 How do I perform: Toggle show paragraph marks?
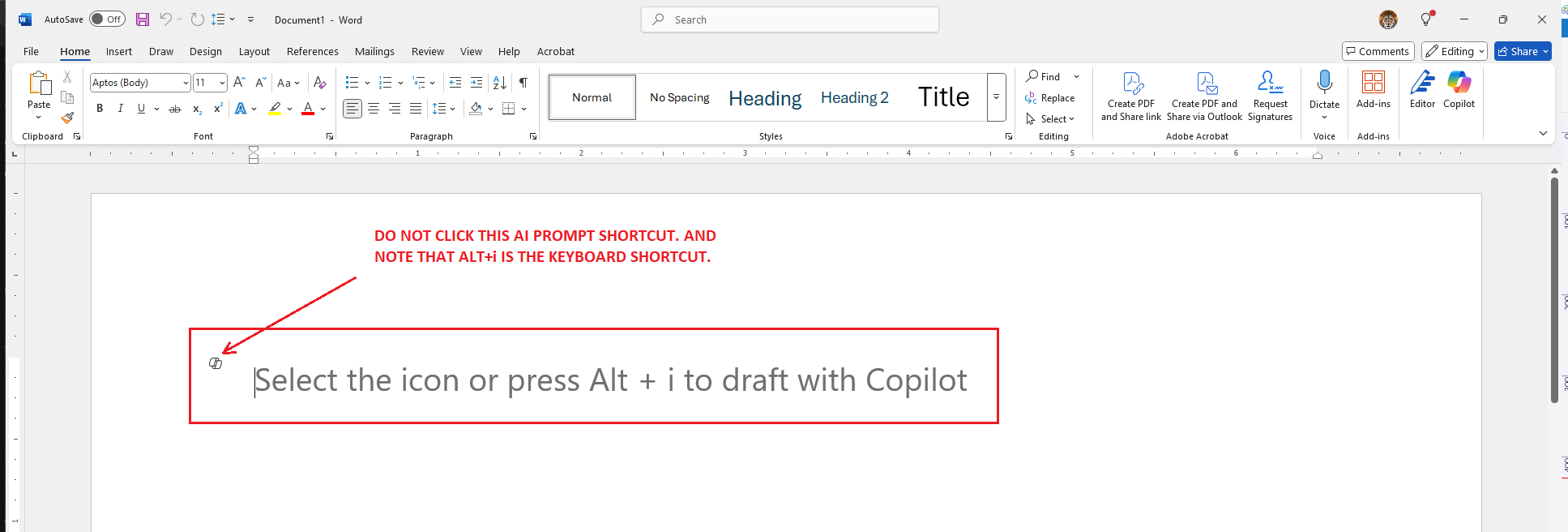[523, 83]
